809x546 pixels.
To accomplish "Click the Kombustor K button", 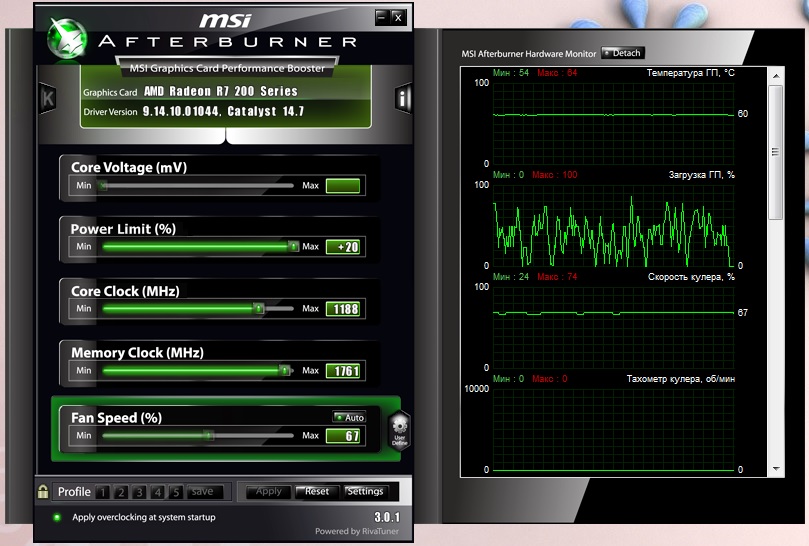I will 47,98.
